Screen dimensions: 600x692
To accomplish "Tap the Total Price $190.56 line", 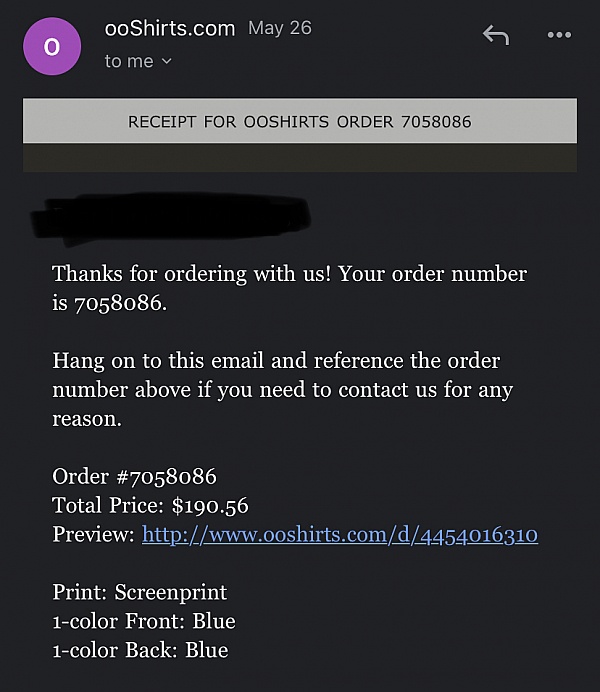I will [x=150, y=505].
